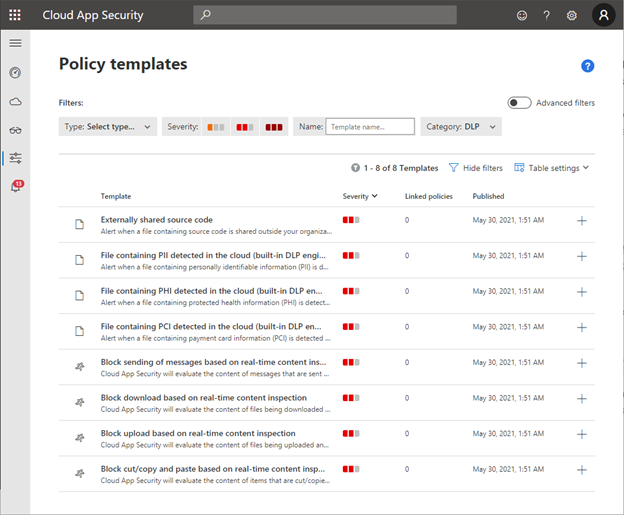Expand the Table settings menu
The height and width of the screenshot is (515, 624).
(x=551, y=168)
